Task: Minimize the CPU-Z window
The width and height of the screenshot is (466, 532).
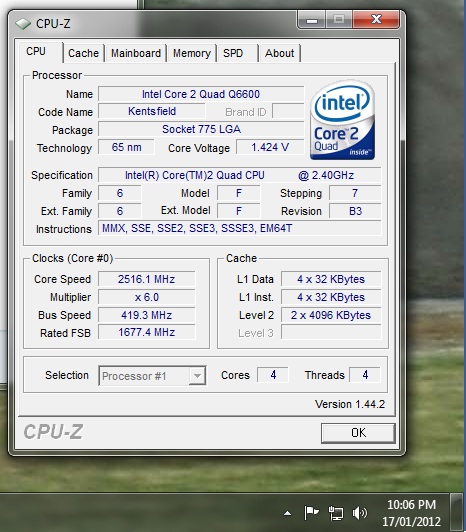Action: (312, 20)
